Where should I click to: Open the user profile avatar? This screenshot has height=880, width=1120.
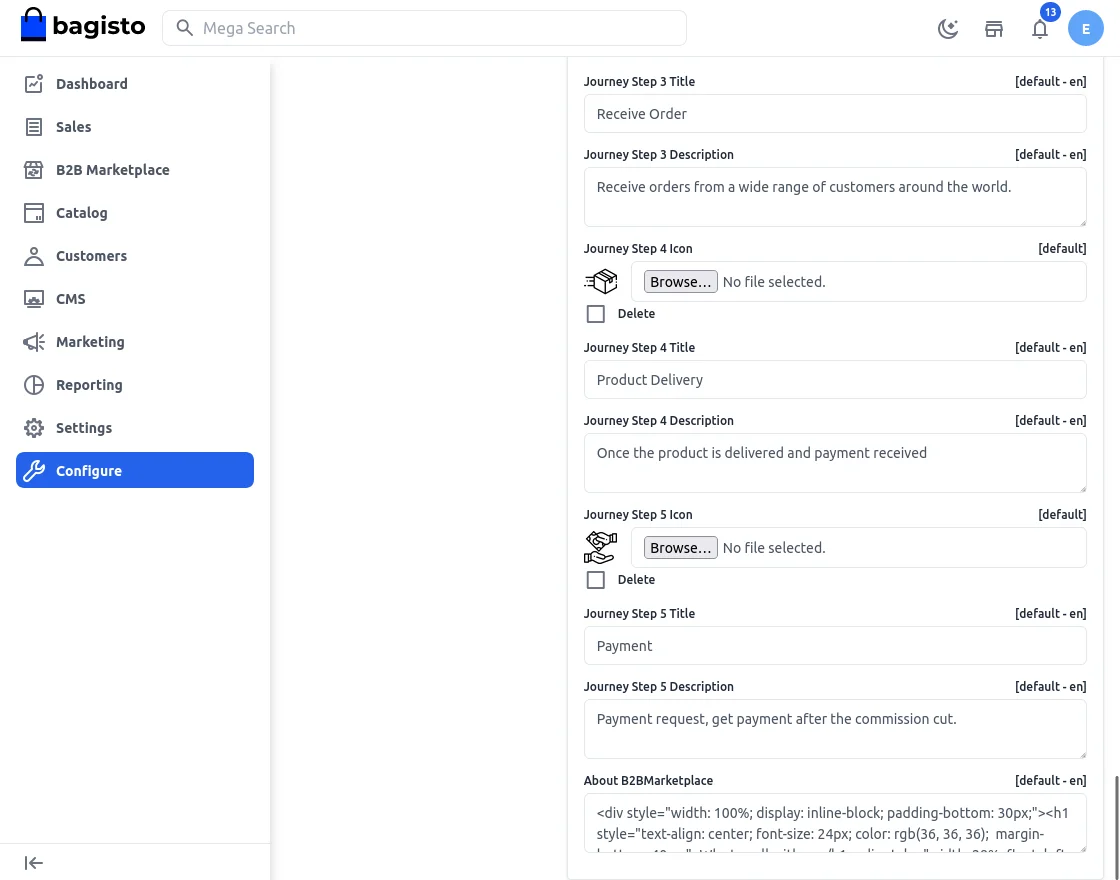[x=1086, y=29]
